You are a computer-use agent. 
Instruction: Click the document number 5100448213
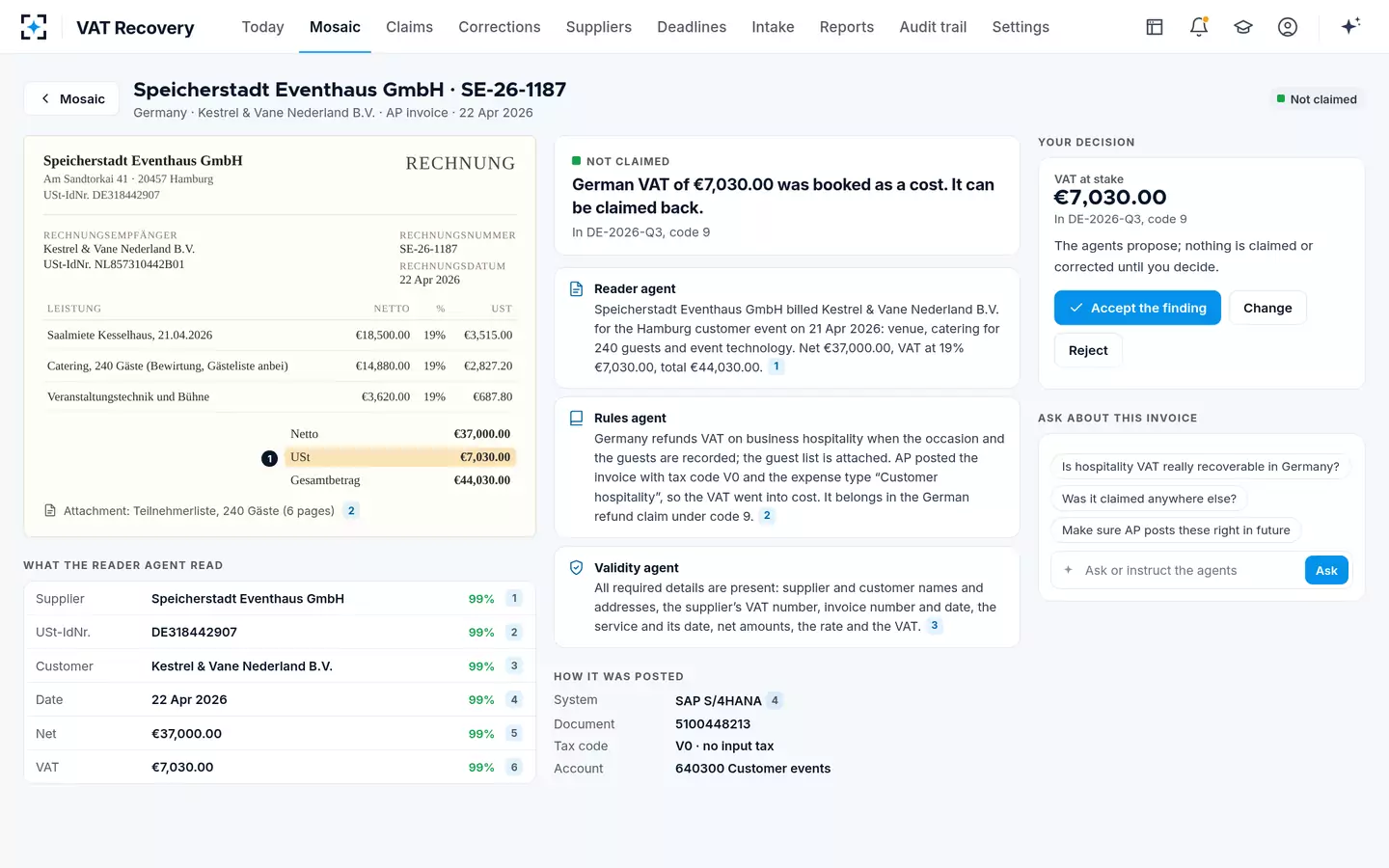(x=713, y=723)
